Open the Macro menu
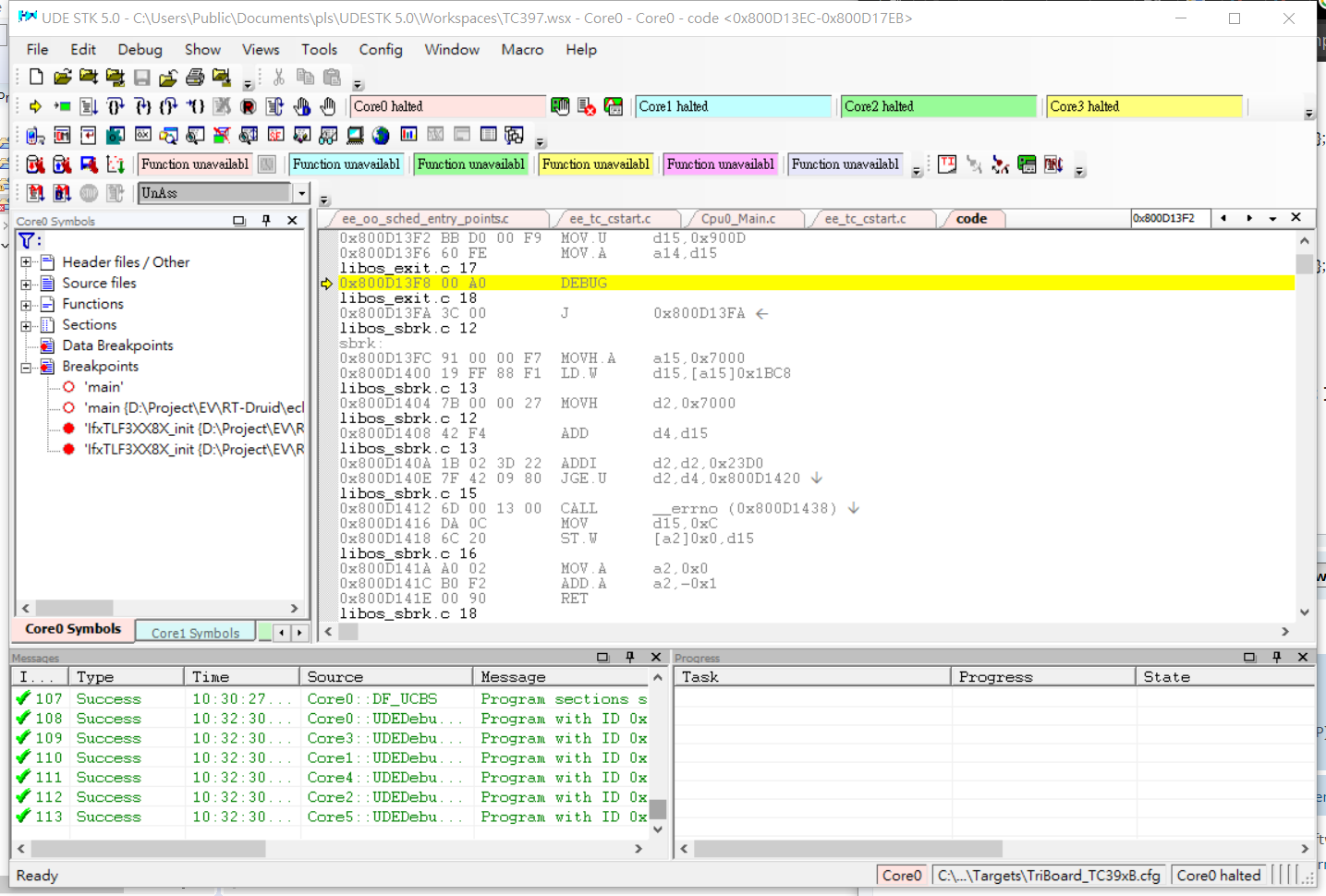1326x896 pixels. (522, 50)
